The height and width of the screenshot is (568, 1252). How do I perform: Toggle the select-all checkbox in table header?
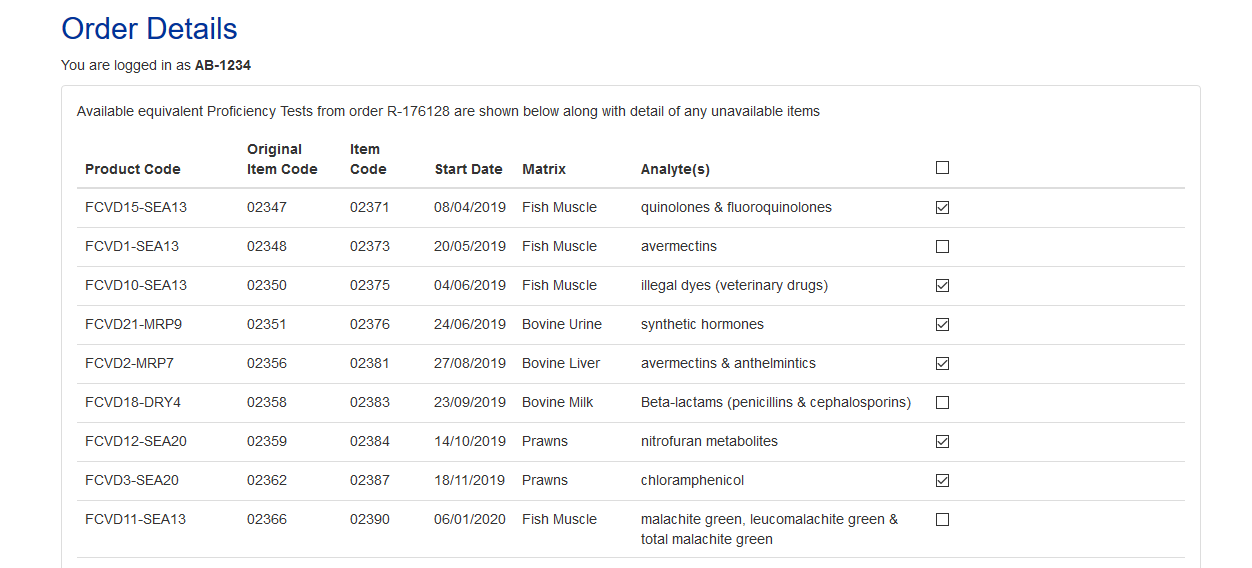(x=942, y=168)
